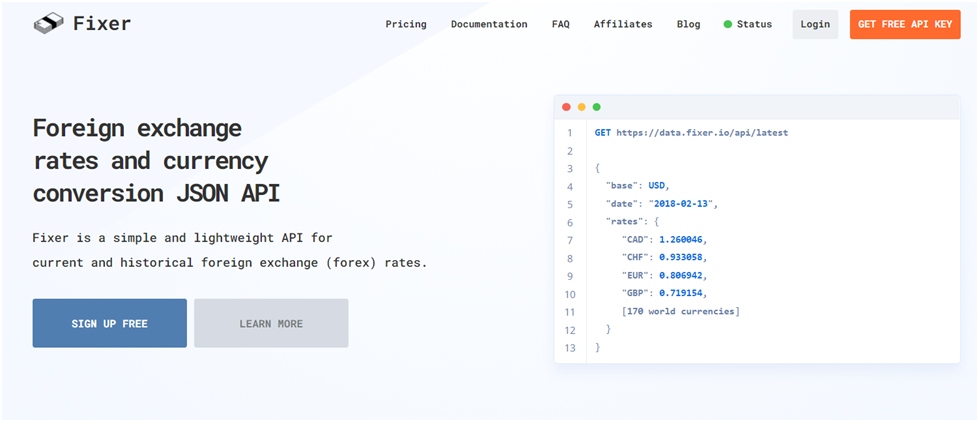
Task: Select the CAD rate 1.260046
Action: (682, 240)
